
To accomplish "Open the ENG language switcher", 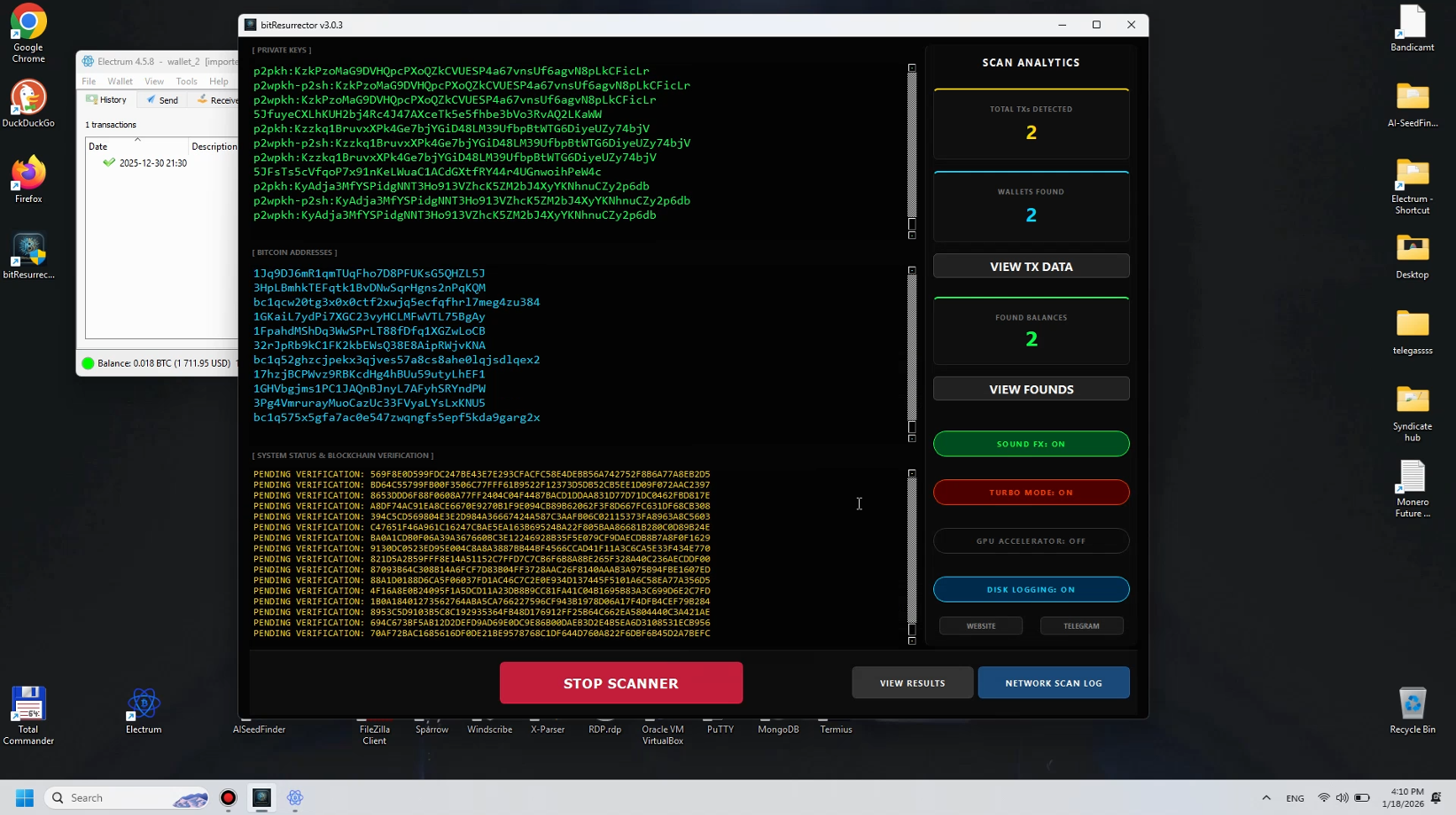I will pyautogui.click(x=1295, y=797).
